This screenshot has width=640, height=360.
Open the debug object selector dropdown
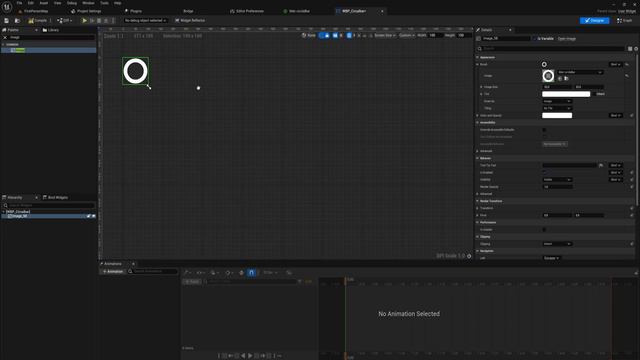coord(145,20)
